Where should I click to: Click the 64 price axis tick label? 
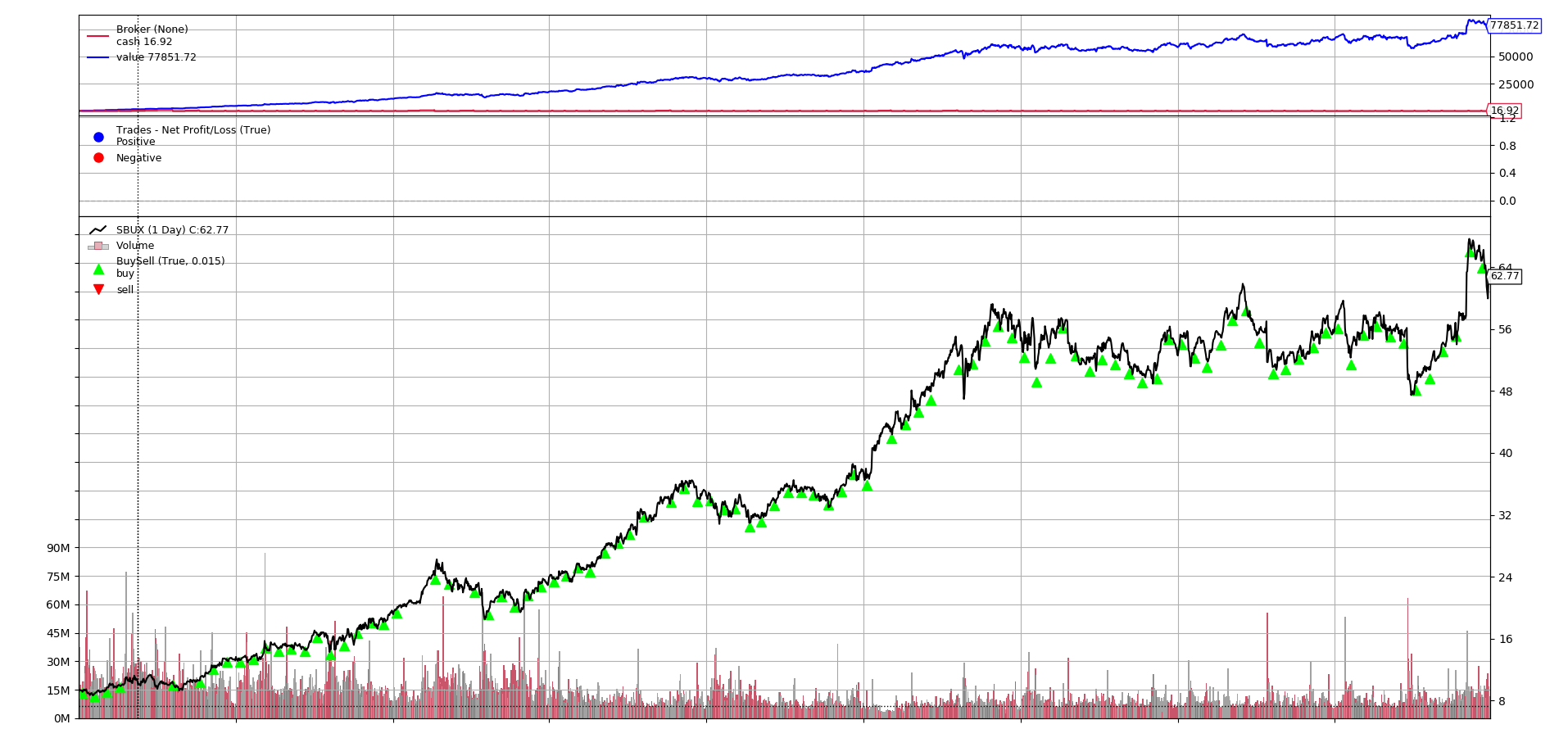click(1506, 267)
